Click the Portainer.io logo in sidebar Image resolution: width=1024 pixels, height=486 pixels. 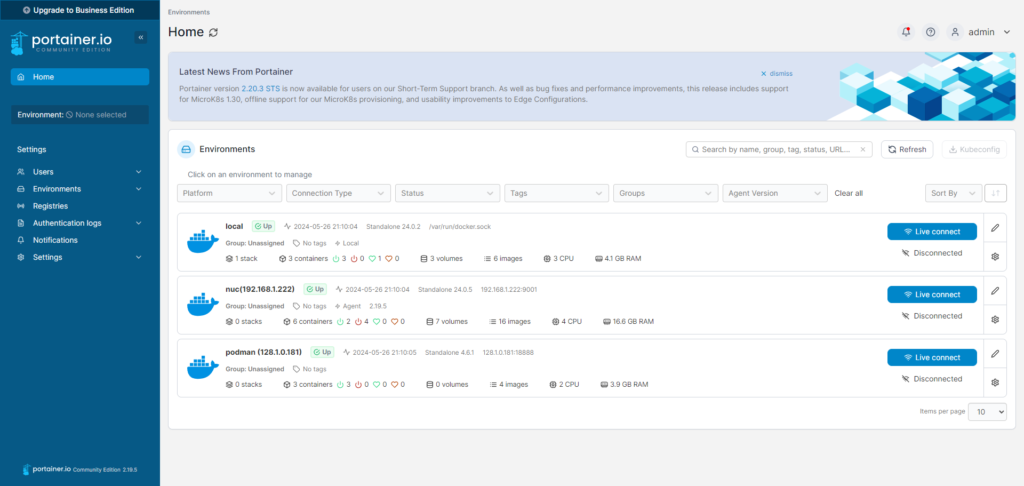point(61,42)
